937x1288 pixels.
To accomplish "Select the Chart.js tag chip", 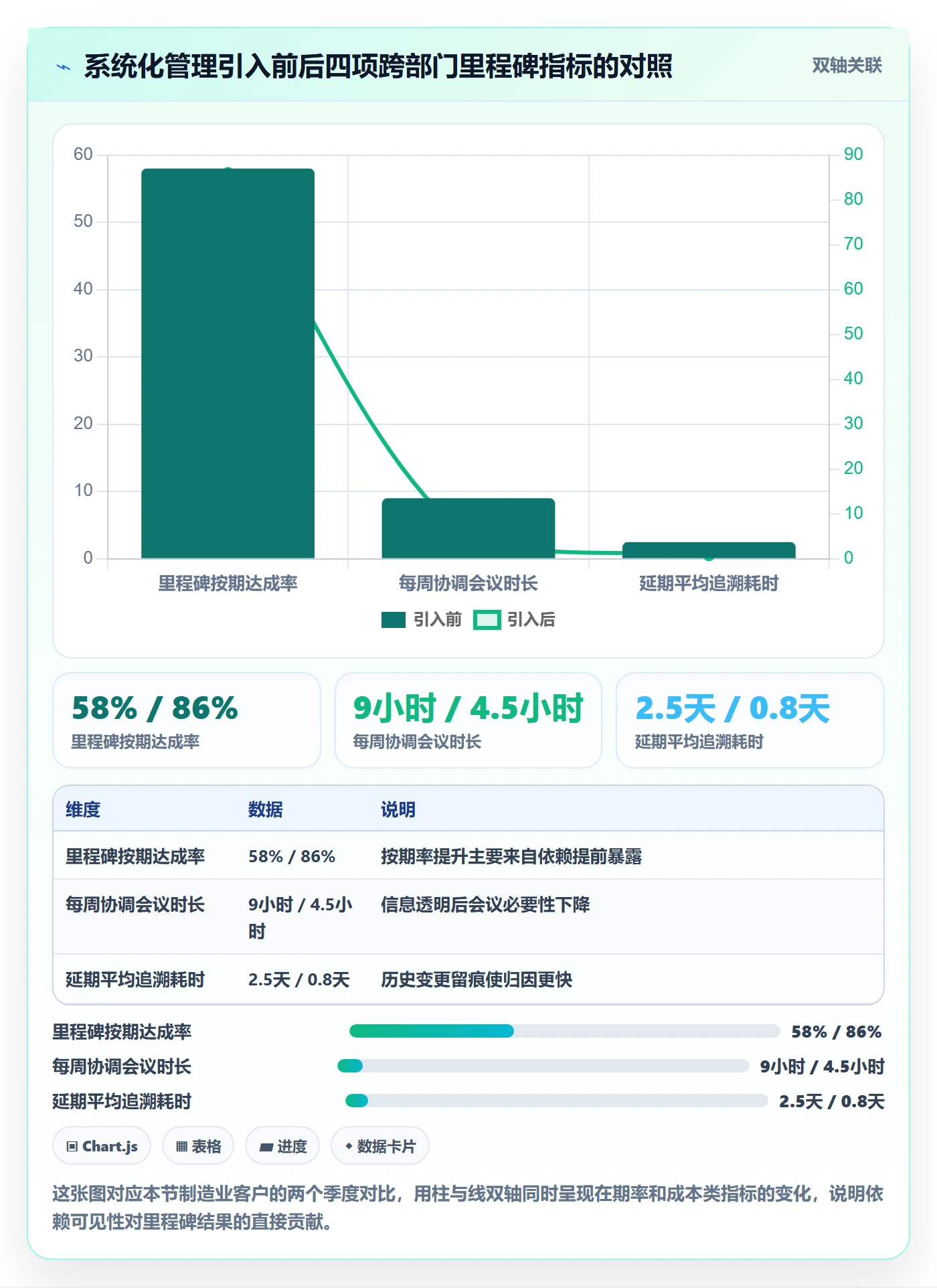I will (x=102, y=1146).
